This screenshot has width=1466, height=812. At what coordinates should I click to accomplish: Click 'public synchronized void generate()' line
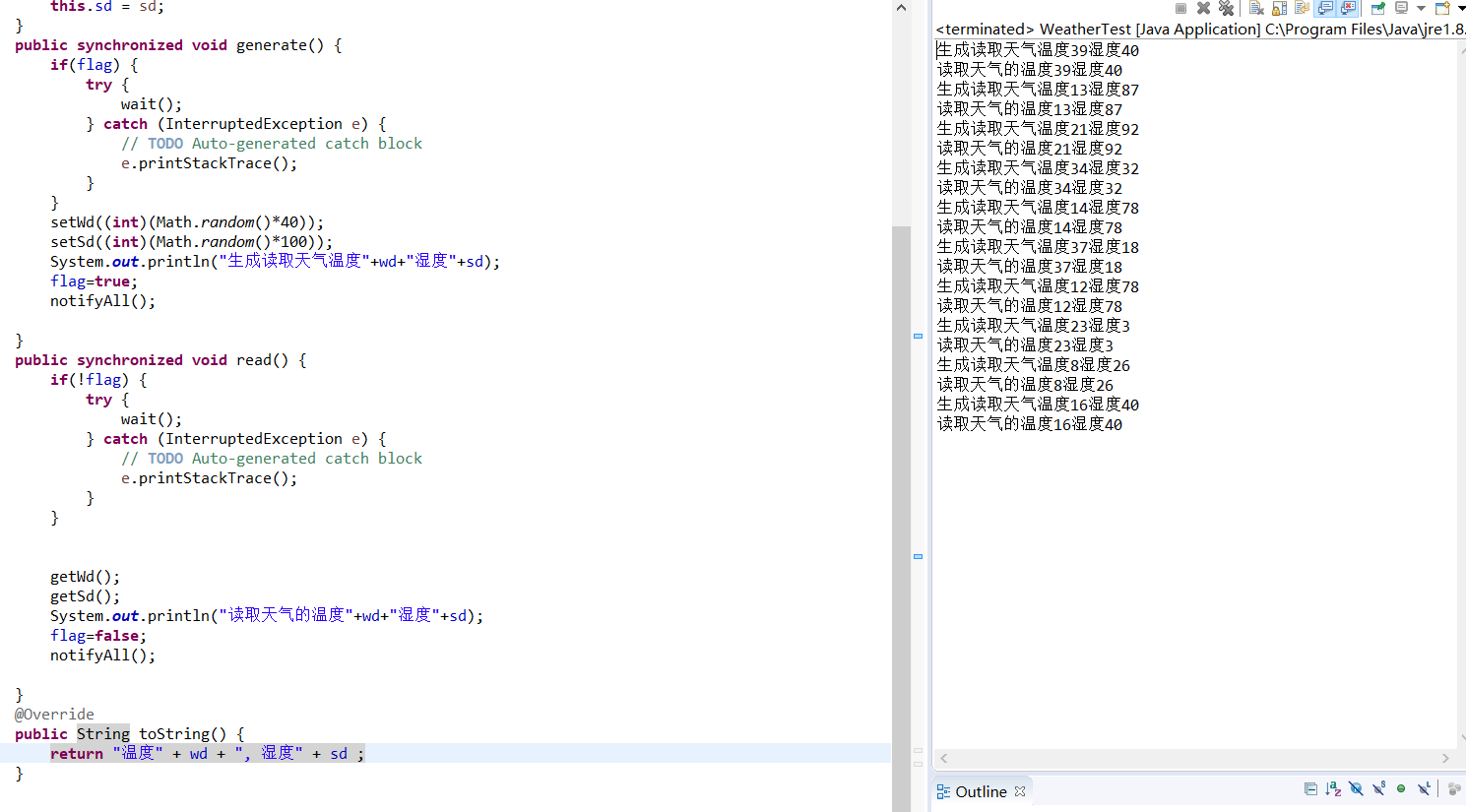(178, 45)
